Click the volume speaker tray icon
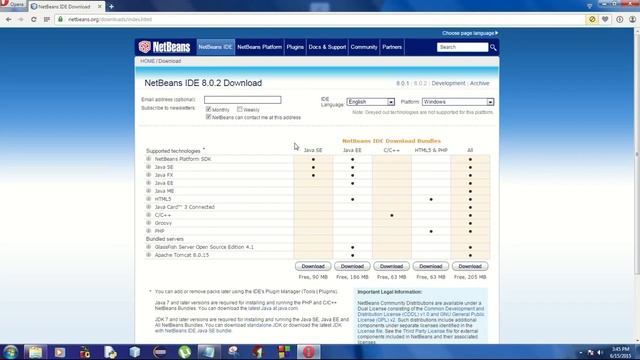 pos(600,352)
